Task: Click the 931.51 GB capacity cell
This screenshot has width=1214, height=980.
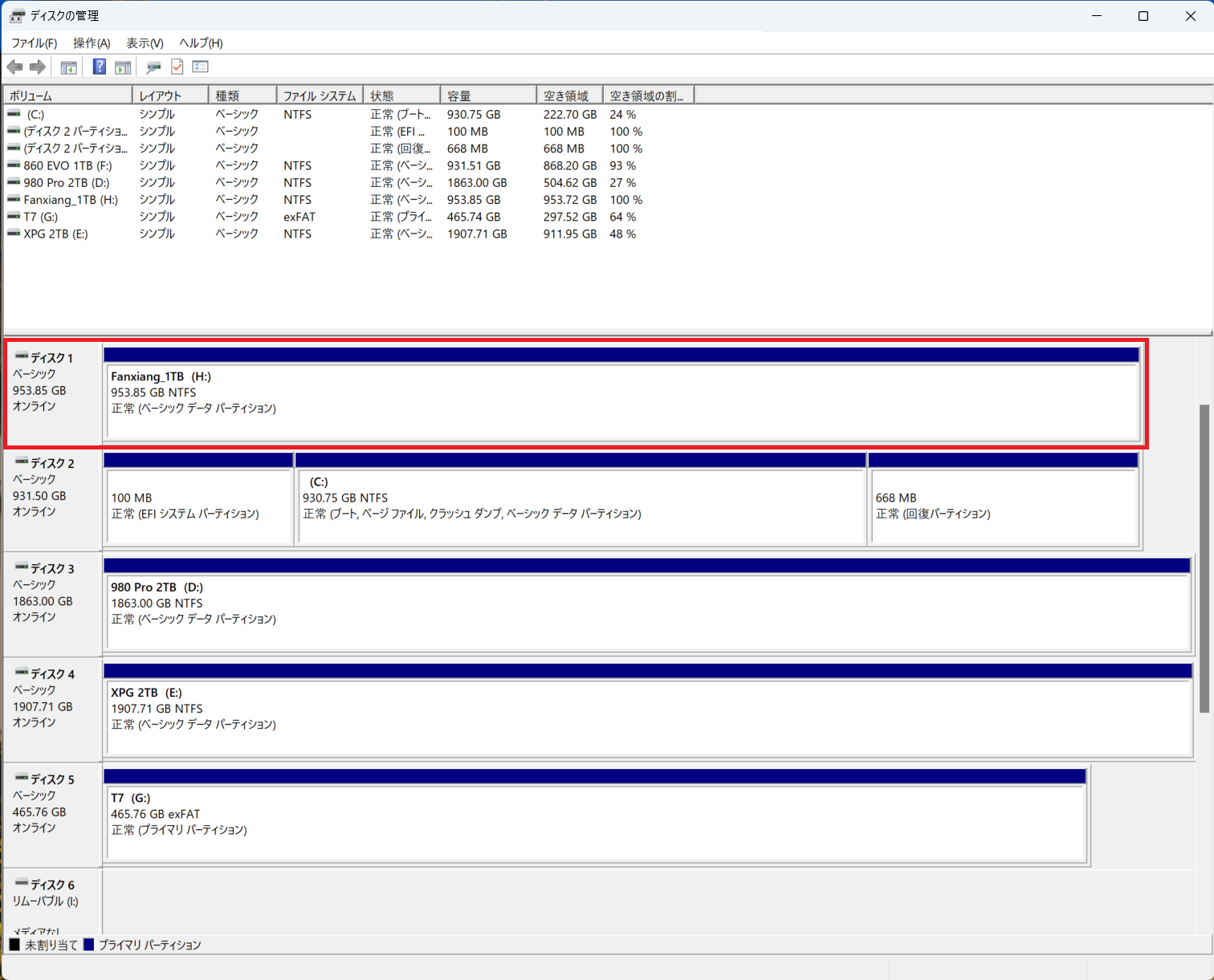Action: point(474,165)
